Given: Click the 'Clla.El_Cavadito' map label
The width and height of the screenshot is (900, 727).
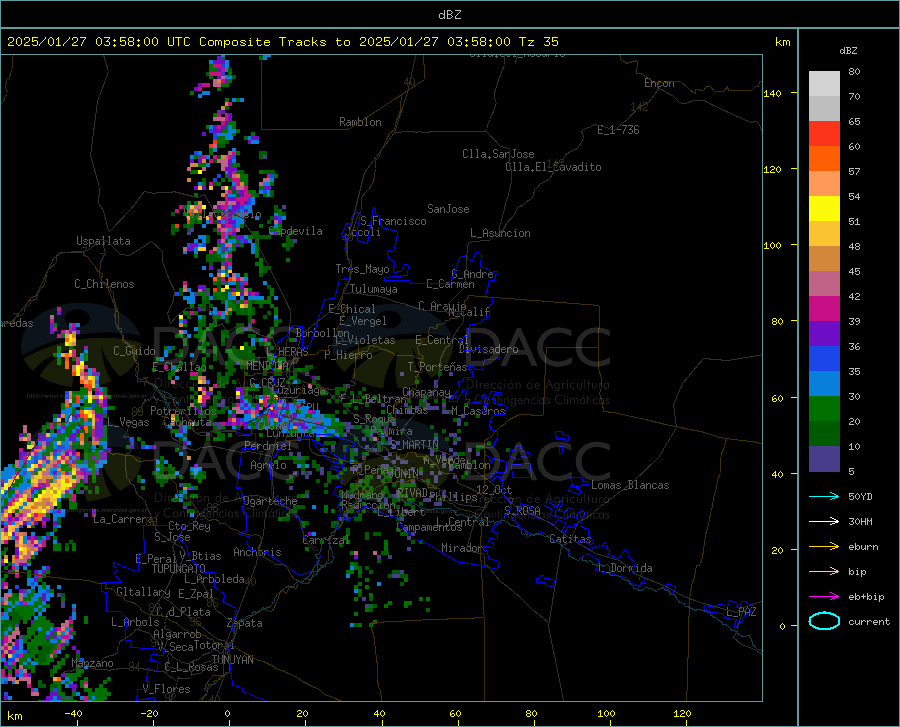Looking at the screenshot, I should (553, 167).
